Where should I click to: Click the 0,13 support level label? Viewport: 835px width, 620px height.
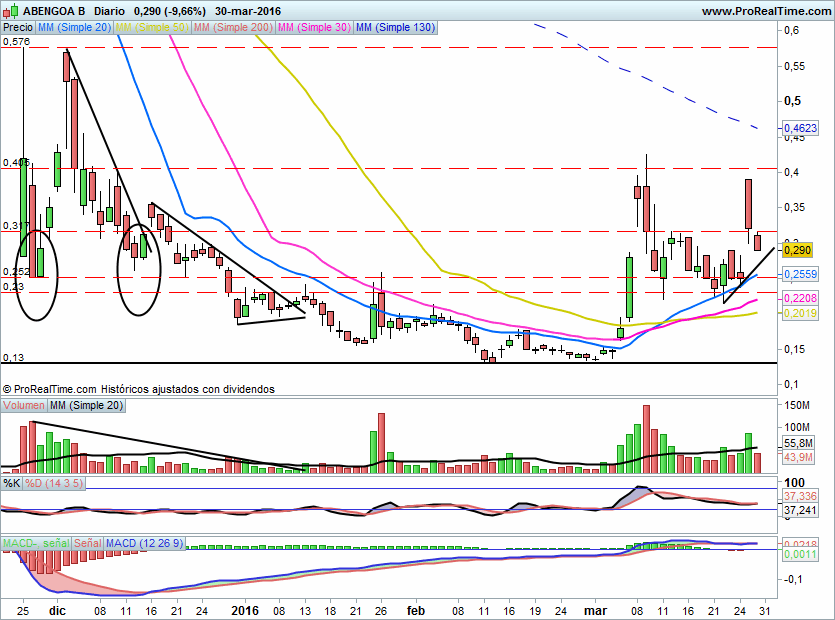coord(14,357)
